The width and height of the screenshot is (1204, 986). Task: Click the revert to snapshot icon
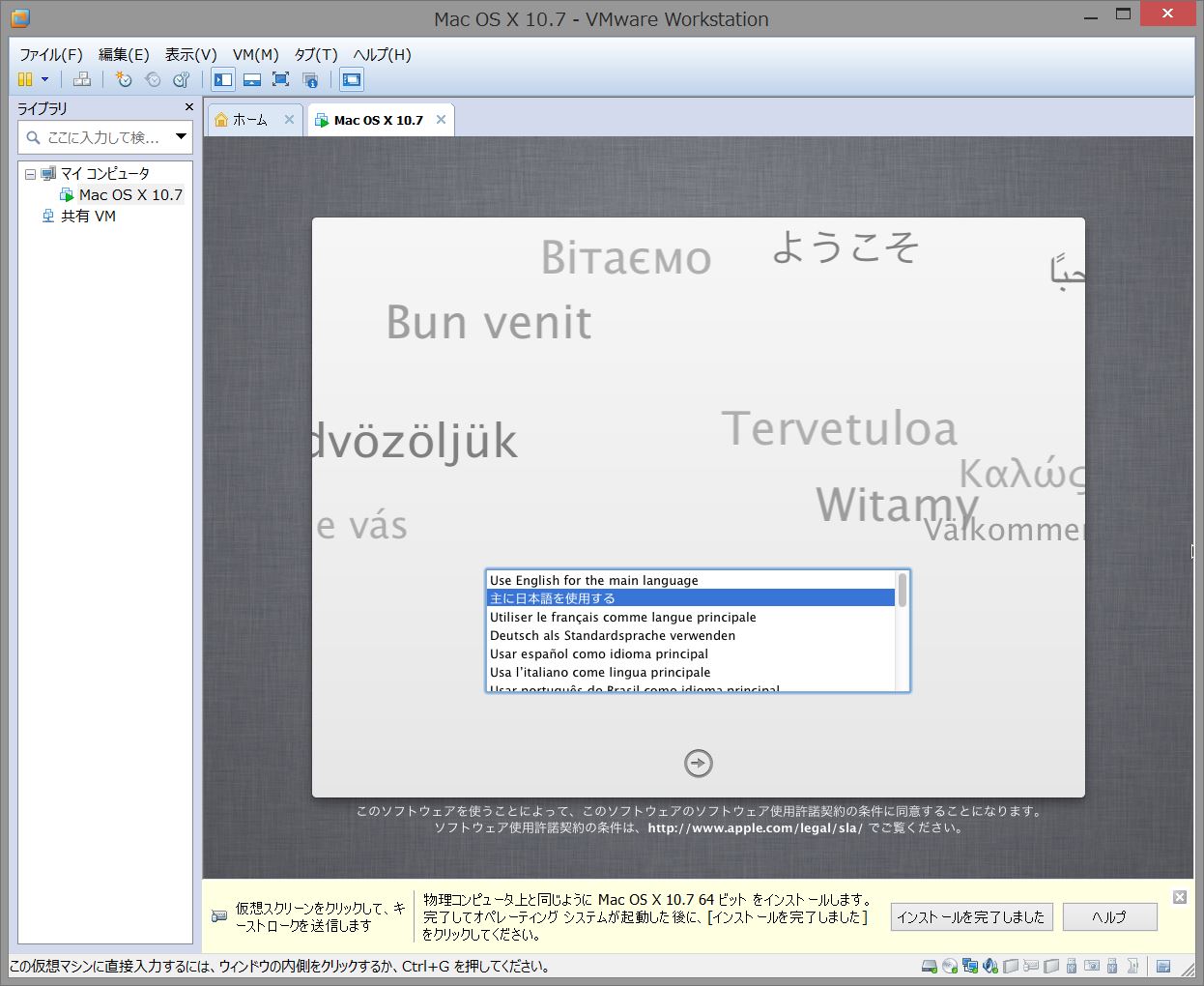153,80
